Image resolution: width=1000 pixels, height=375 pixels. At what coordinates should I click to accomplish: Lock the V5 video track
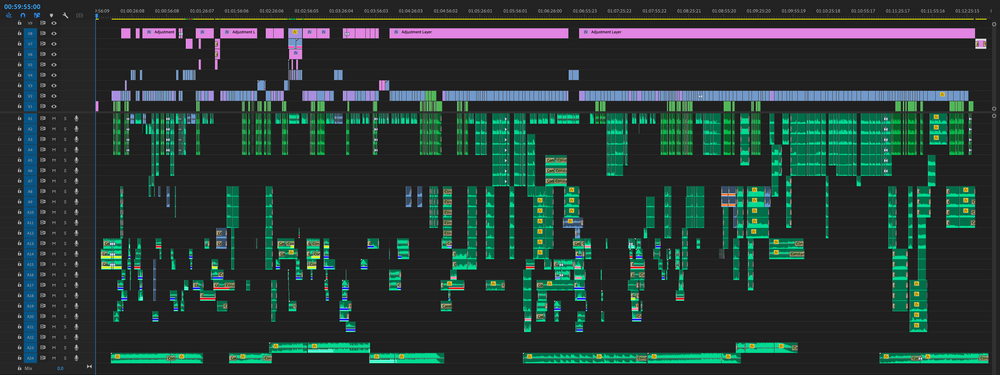click(x=20, y=64)
